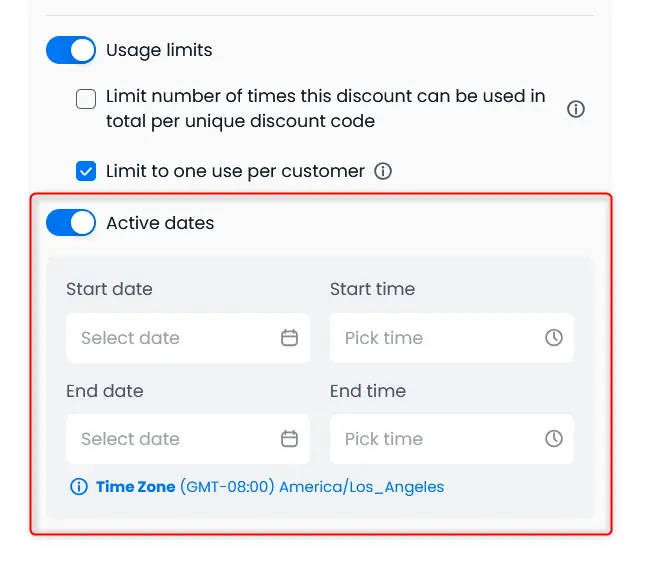The width and height of the screenshot is (647, 566).
Task: Click the Time Zone info icon
Action: point(79,487)
